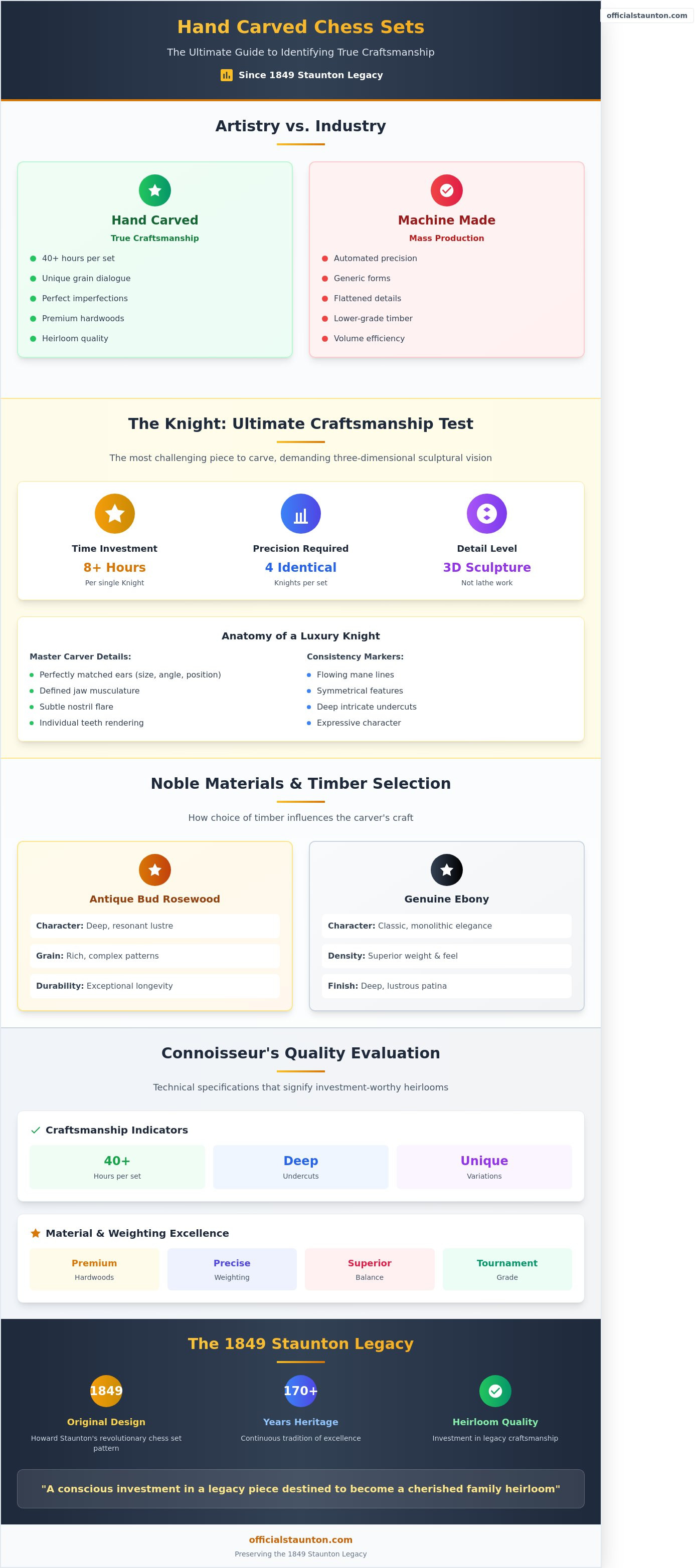
Task: Click the red checkmark icon above Machine Made
Action: tap(447, 190)
